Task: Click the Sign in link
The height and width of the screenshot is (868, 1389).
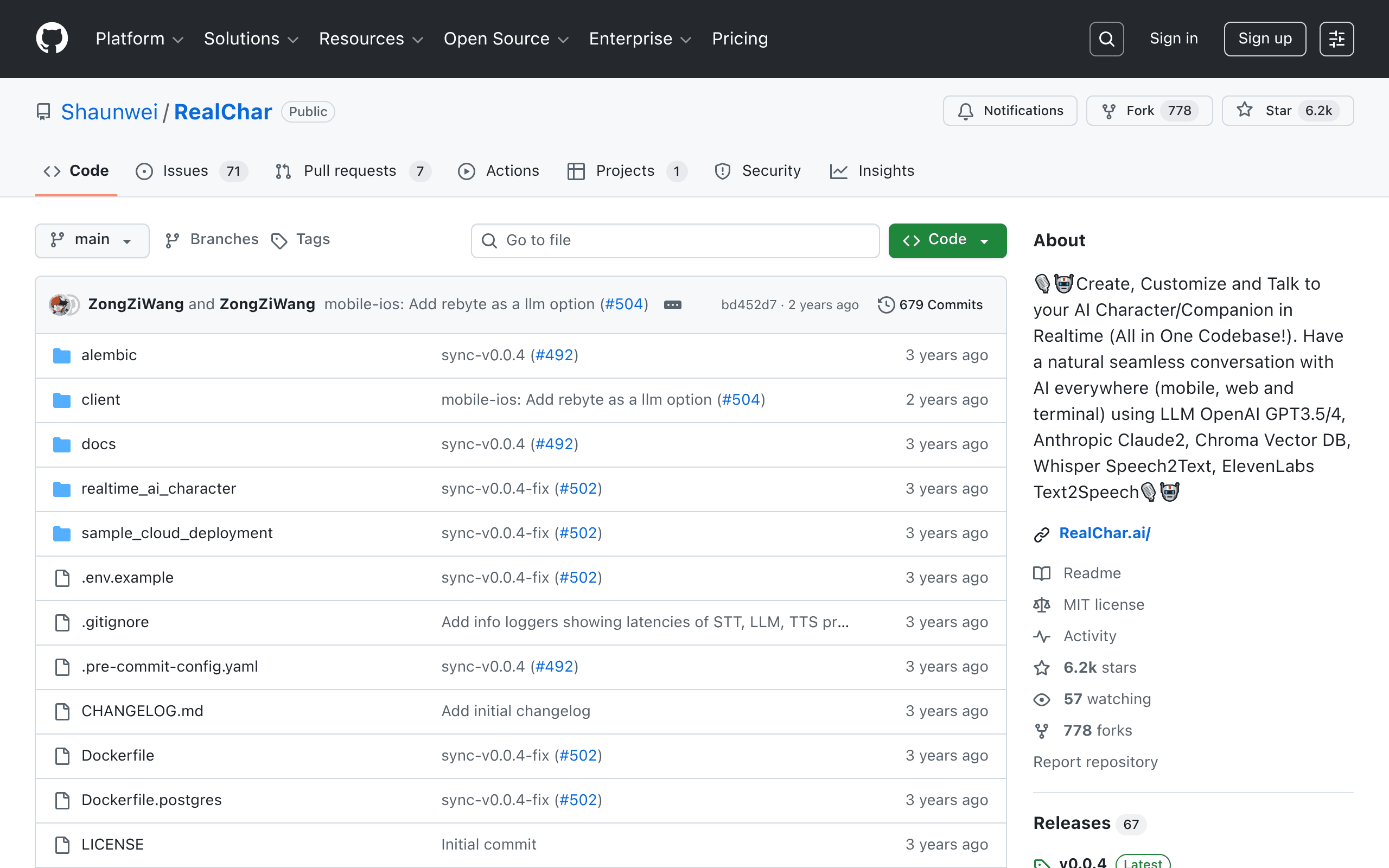Action: coord(1173,39)
